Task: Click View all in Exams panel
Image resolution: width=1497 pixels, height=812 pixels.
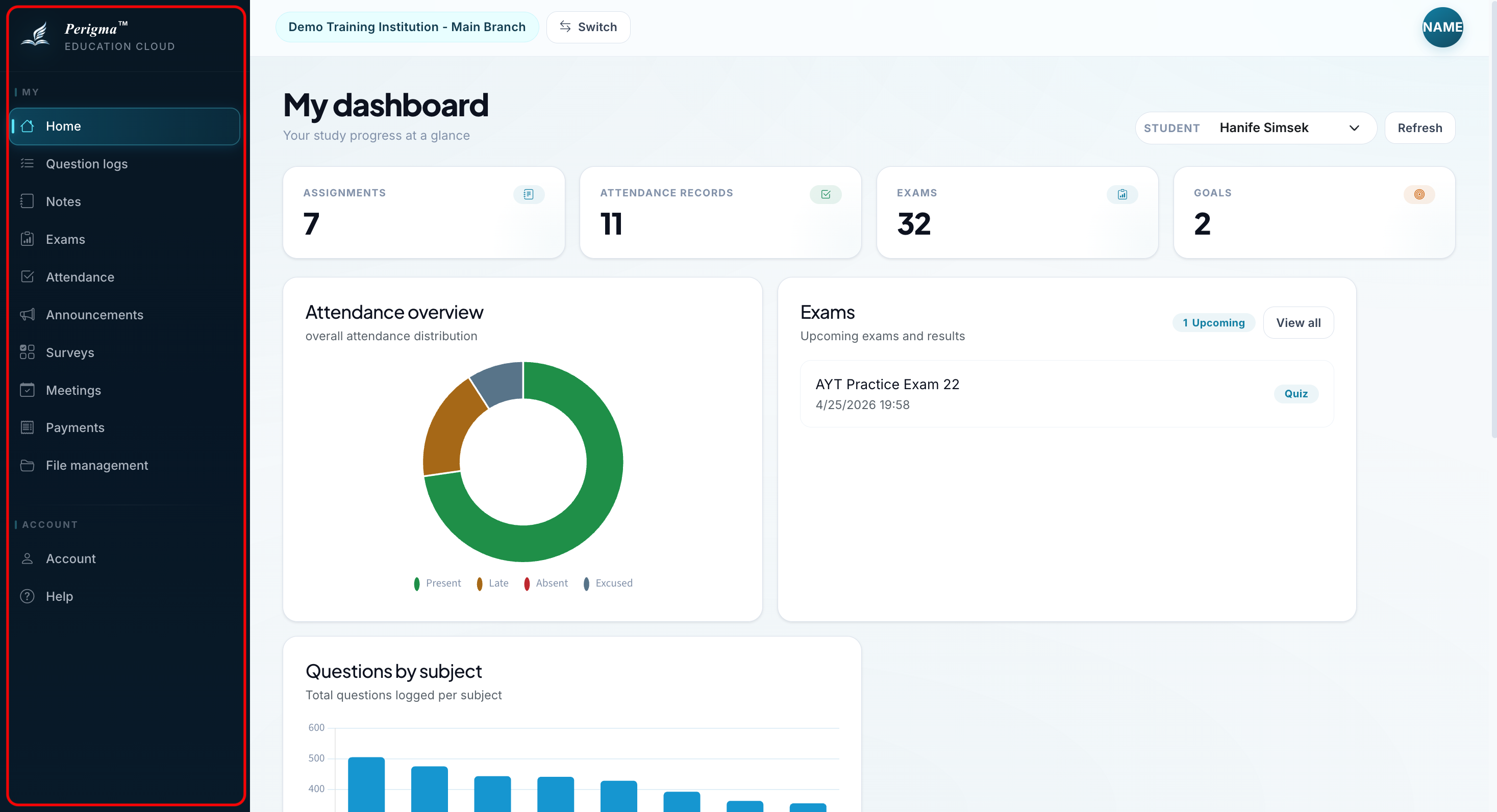Action: (x=1298, y=323)
